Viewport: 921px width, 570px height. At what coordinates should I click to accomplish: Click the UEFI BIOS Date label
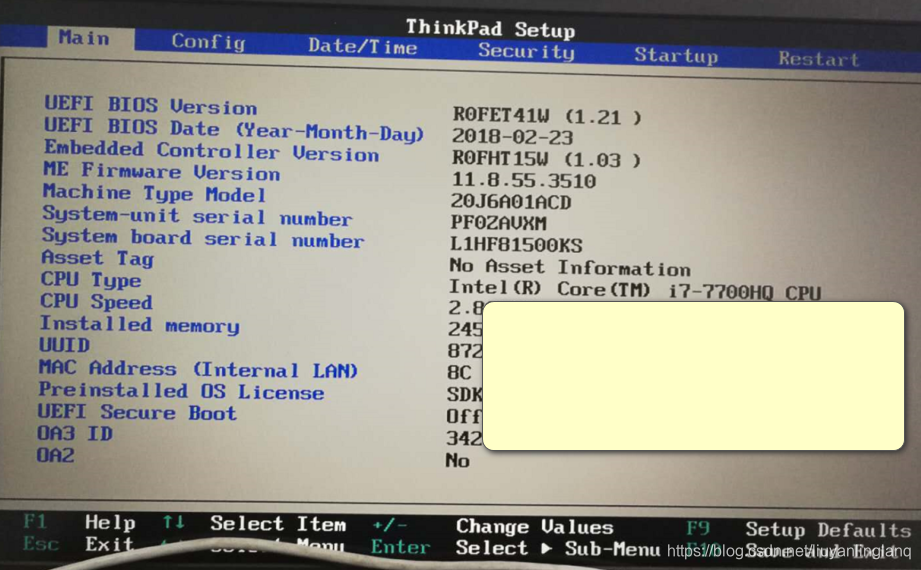coord(234,129)
